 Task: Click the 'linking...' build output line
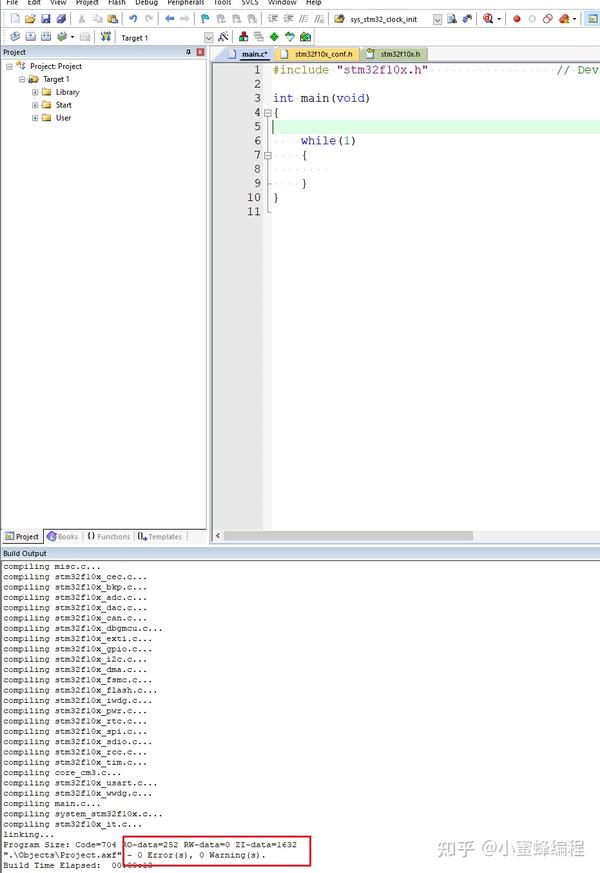[x=29, y=835]
